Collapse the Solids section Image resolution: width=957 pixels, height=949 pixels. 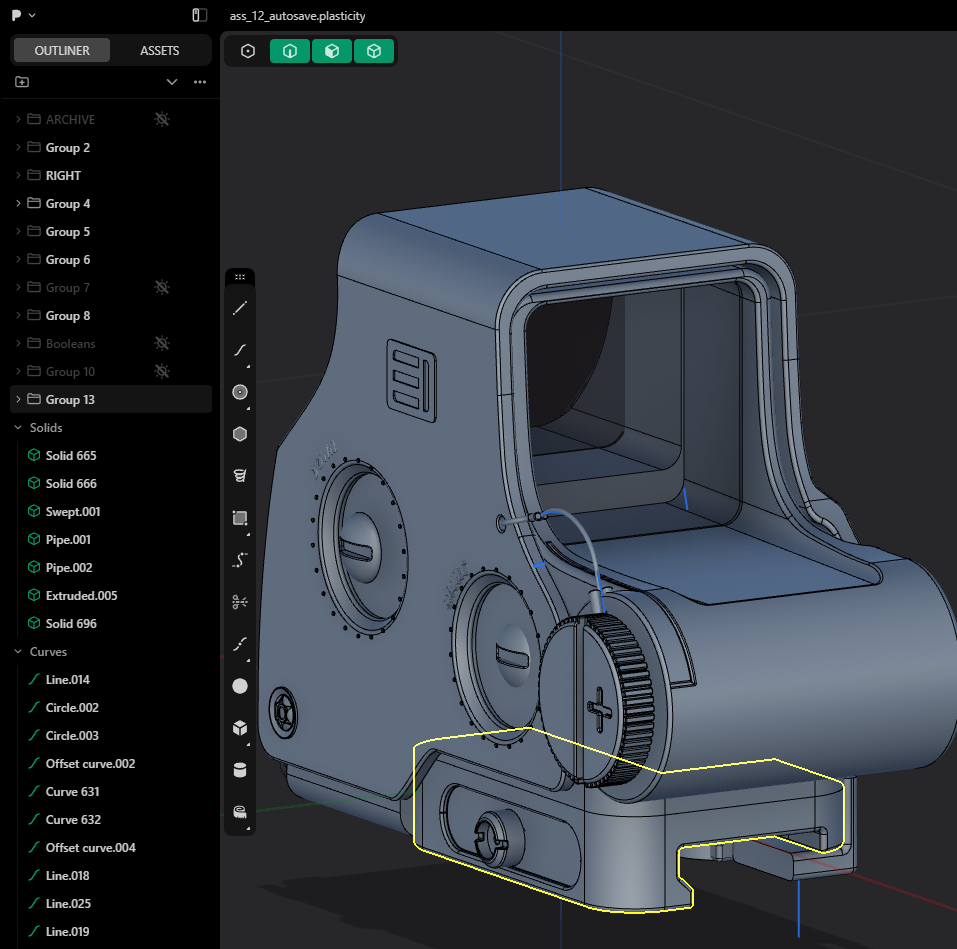click(18, 428)
